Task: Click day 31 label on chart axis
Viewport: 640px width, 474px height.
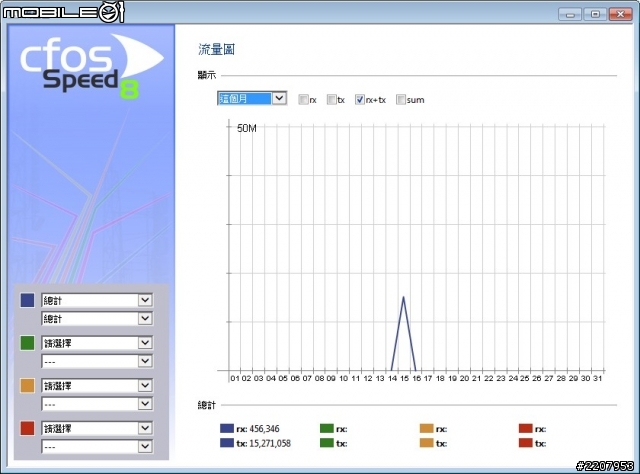Action: pyautogui.click(x=598, y=378)
